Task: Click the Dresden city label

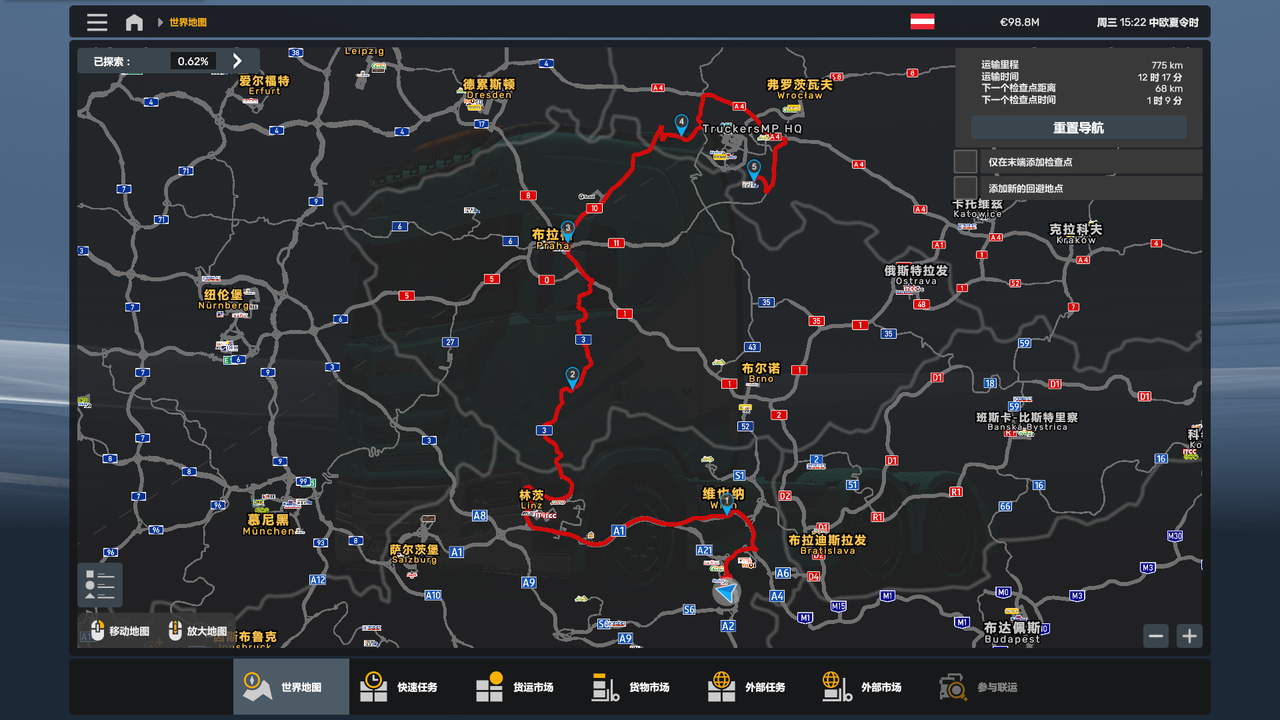Action: point(489,90)
